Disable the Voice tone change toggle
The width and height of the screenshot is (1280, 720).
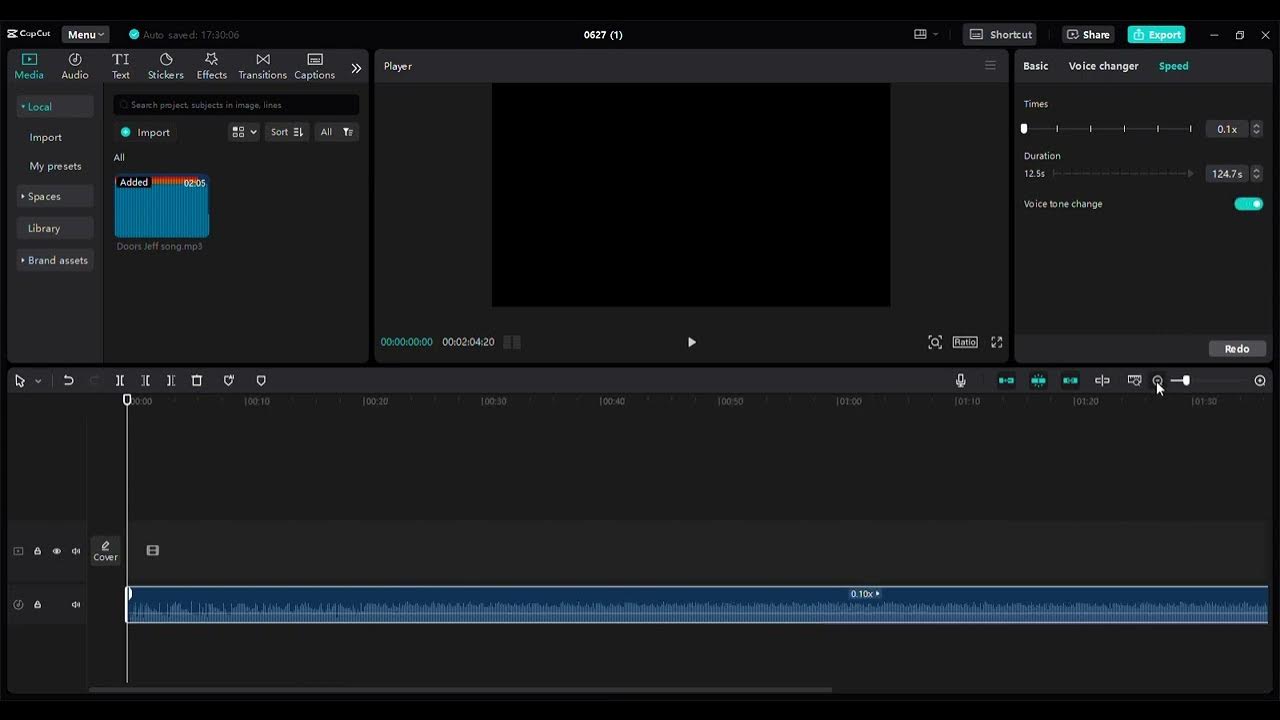1248,204
